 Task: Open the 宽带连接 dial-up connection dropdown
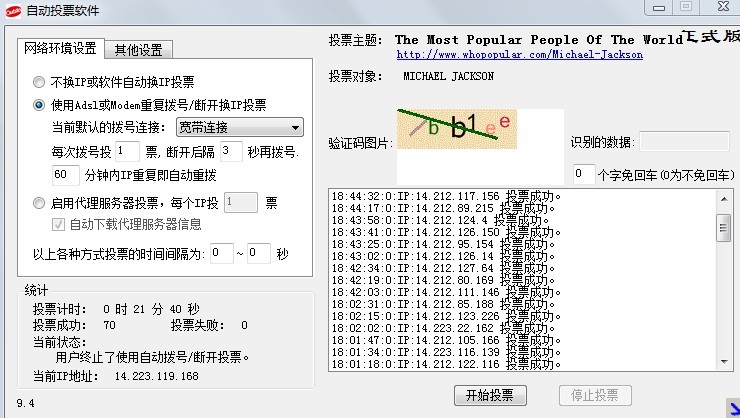[x=238, y=127]
